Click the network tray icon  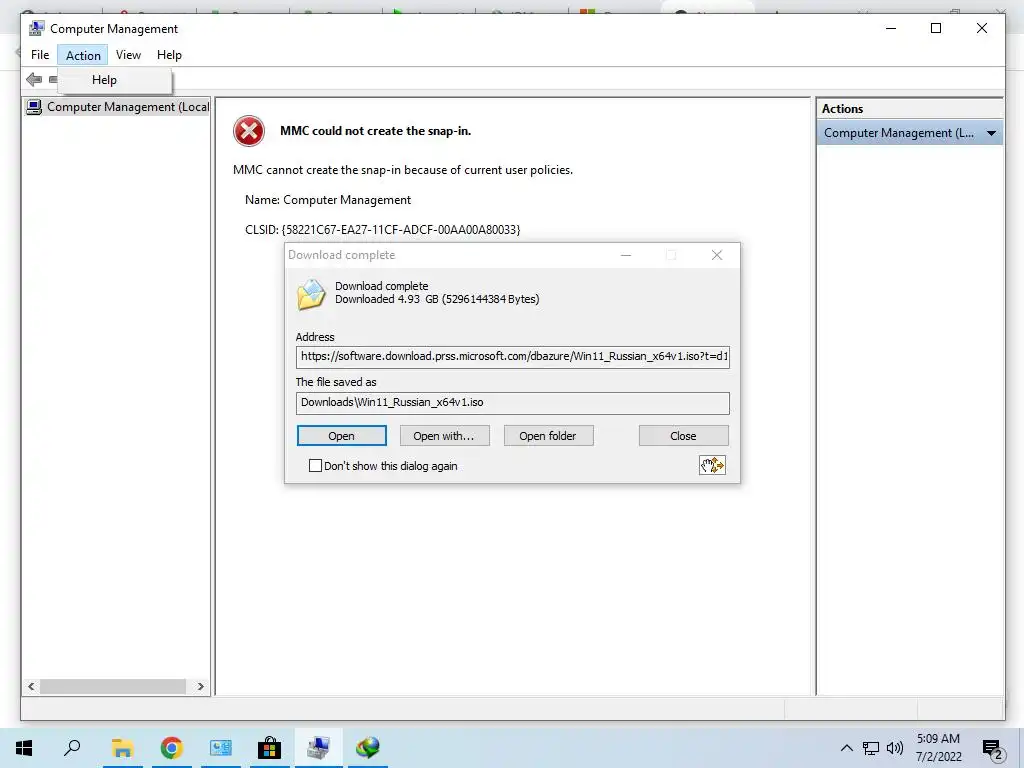pos(871,748)
